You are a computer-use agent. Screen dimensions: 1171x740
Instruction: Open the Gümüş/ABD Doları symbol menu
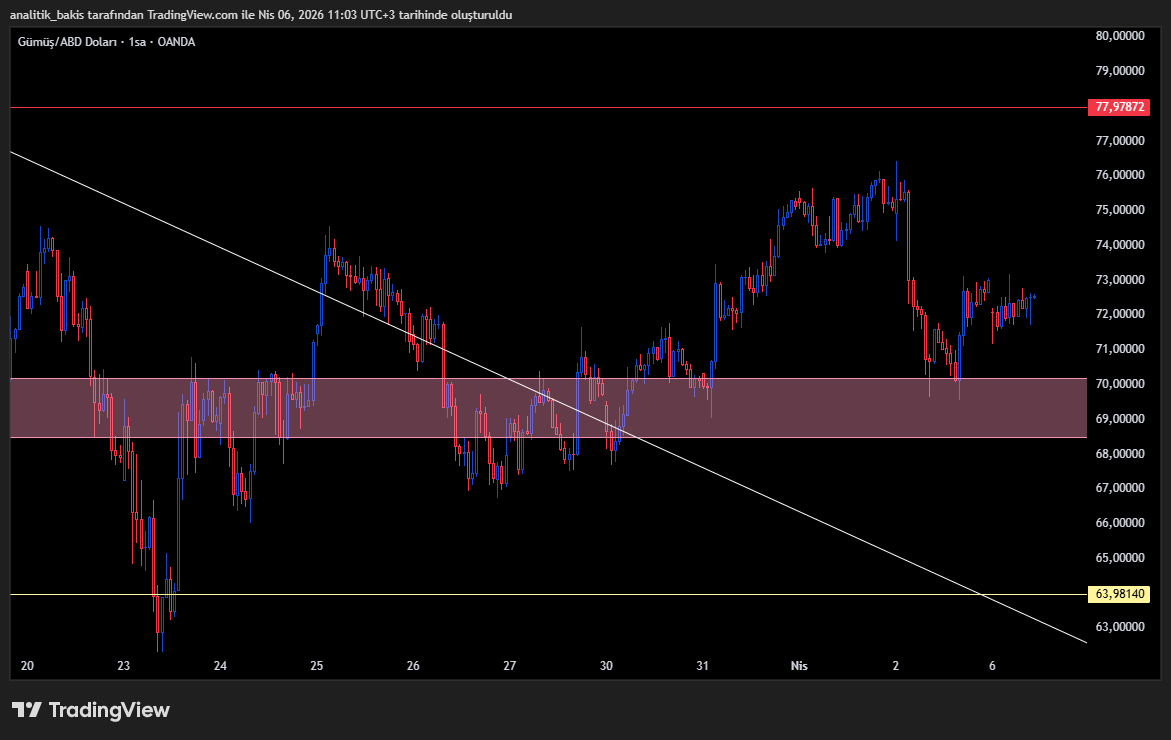[x=70, y=42]
